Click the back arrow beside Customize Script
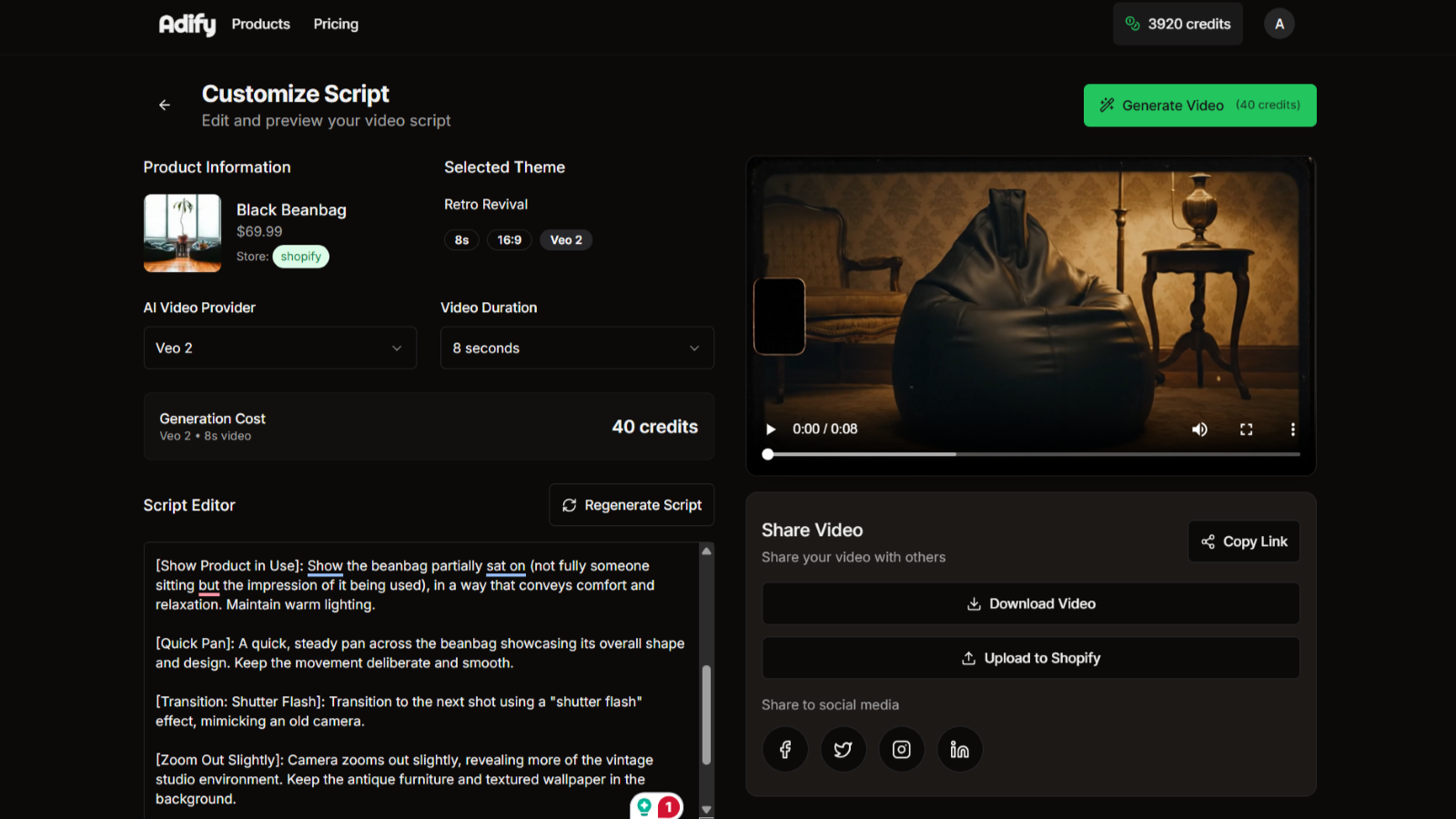The image size is (1456, 819). coord(165,106)
